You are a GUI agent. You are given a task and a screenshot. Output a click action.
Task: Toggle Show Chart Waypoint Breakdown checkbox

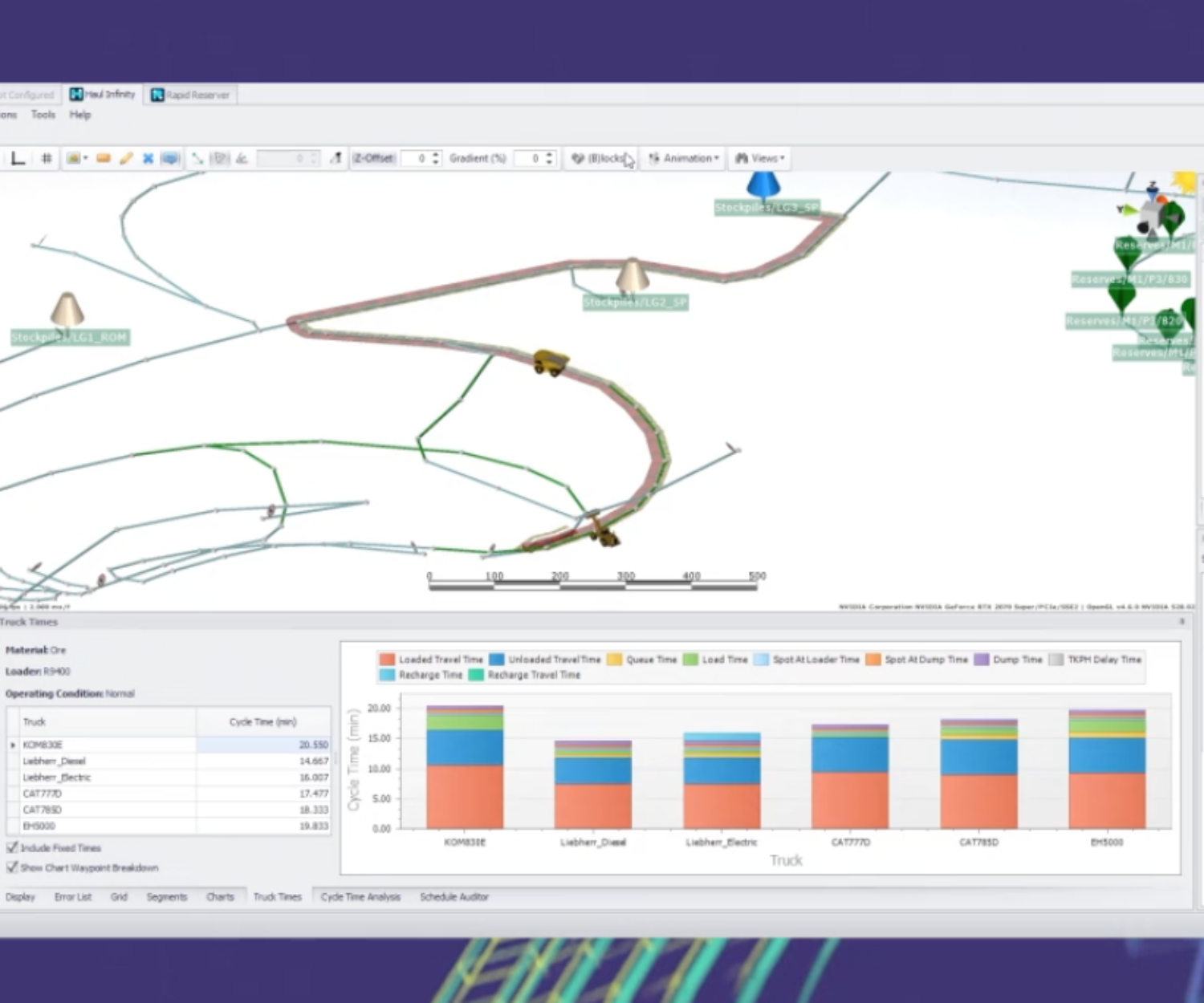coord(12,867)
